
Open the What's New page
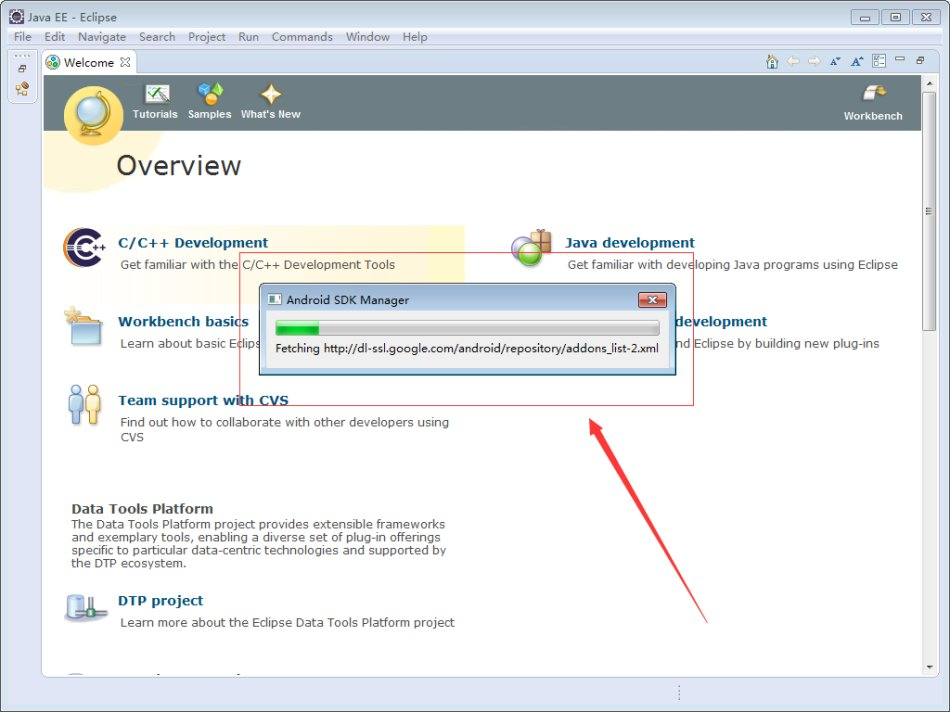270,101
